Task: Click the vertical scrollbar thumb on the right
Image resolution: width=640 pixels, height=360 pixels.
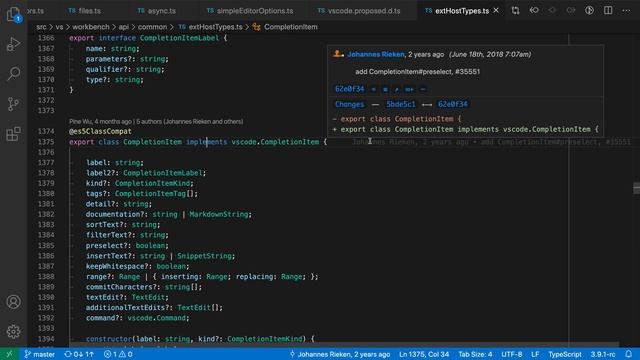Action: click(636, 188)
